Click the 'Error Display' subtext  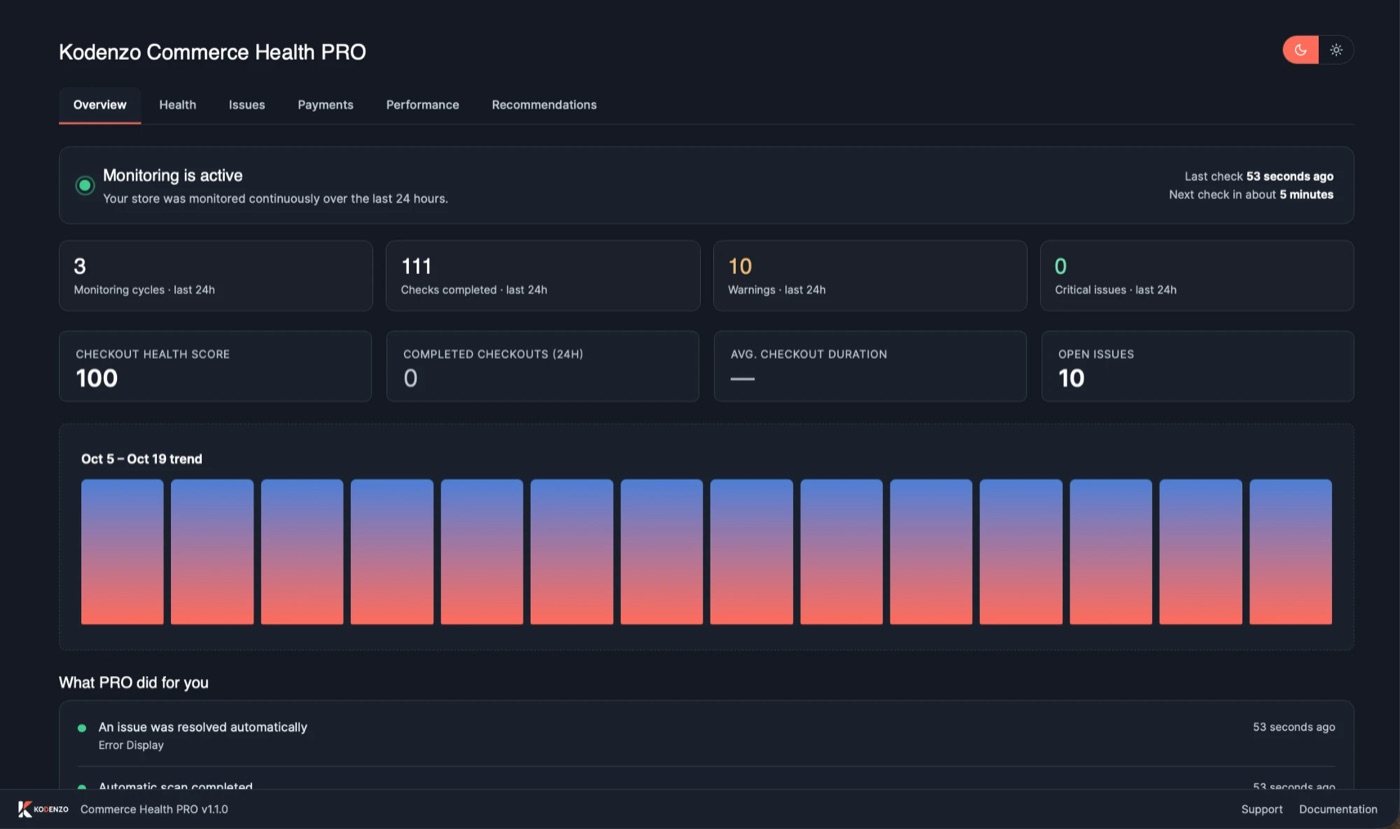(x=131, y=745)
